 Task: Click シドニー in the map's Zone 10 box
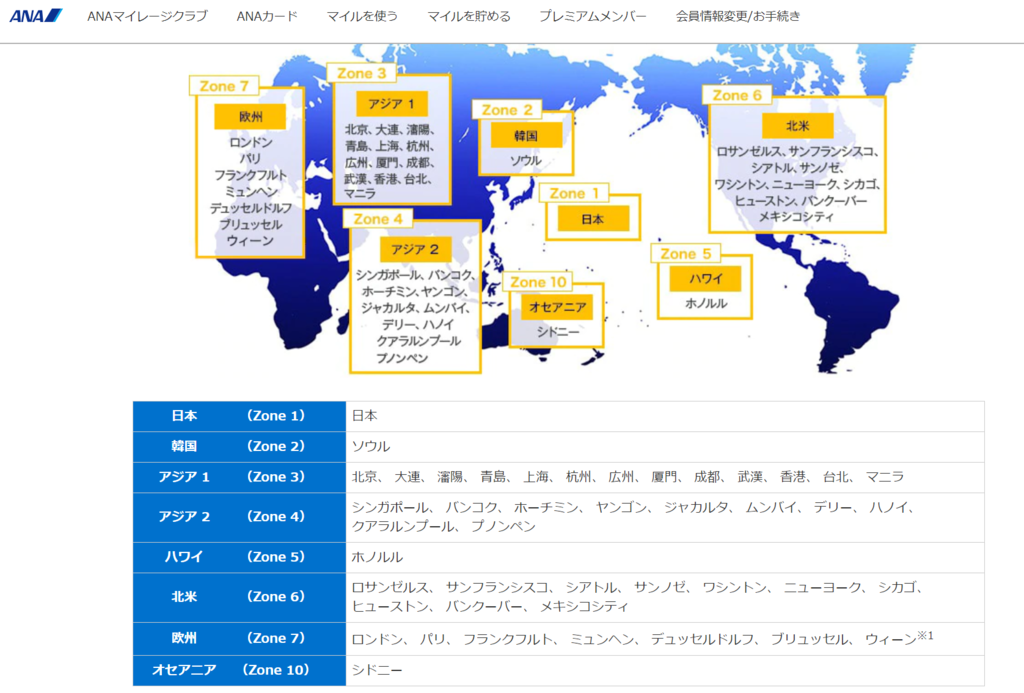[558, 332]
